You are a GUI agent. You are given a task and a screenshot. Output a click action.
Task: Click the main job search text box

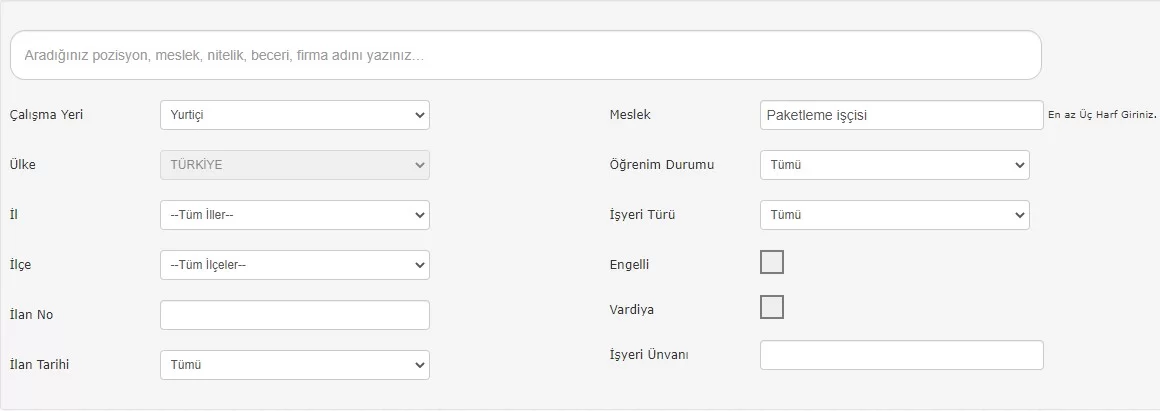[525, 56]
